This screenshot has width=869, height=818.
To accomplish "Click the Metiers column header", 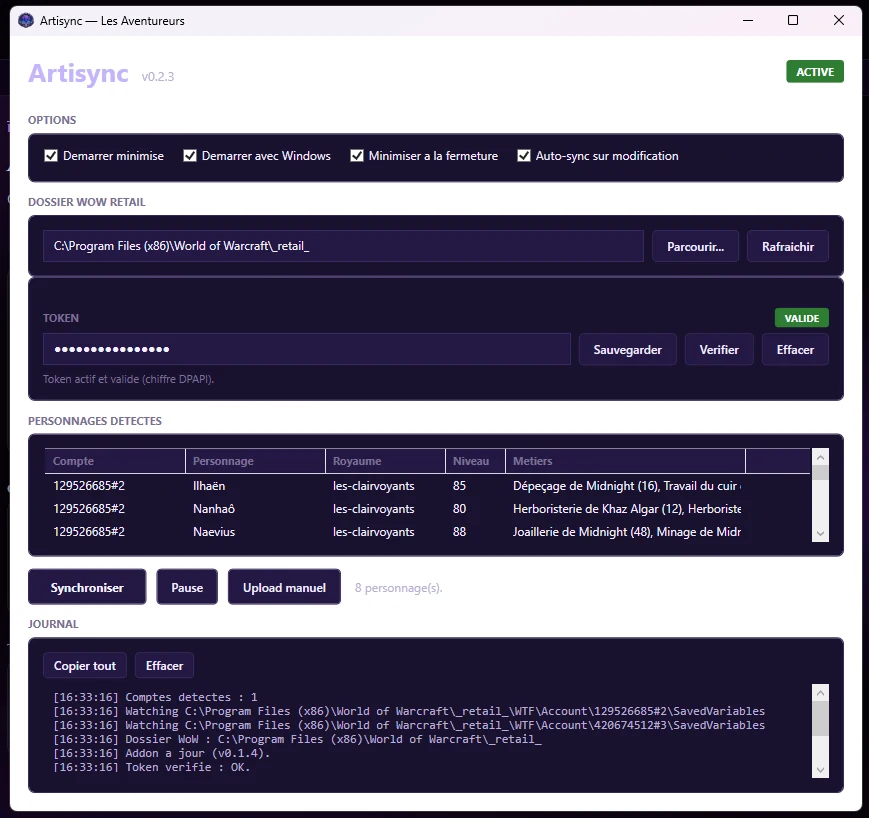I will coord(625,461).
